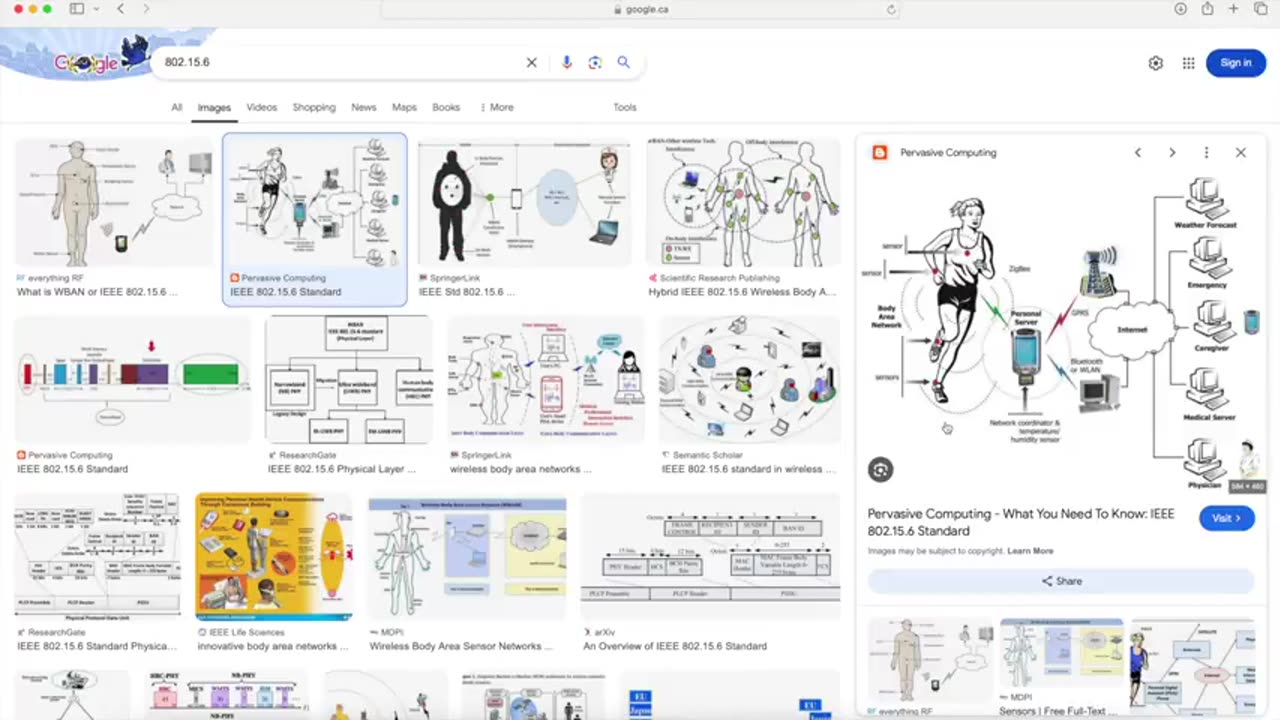Open SpringerLink wireless body area networks result
This screenshot has width=1280, height=720.
545,379
